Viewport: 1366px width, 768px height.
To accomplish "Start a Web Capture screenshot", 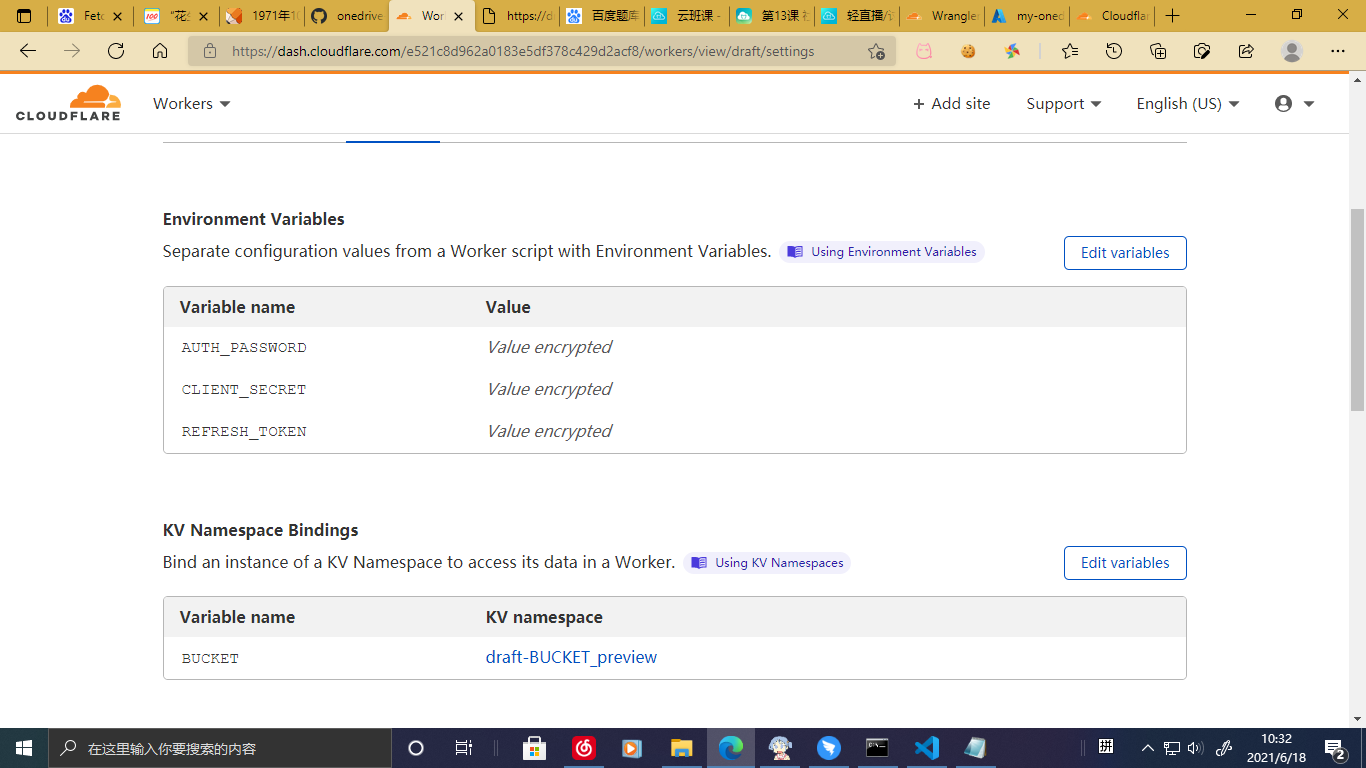I will click(1202, 50).
